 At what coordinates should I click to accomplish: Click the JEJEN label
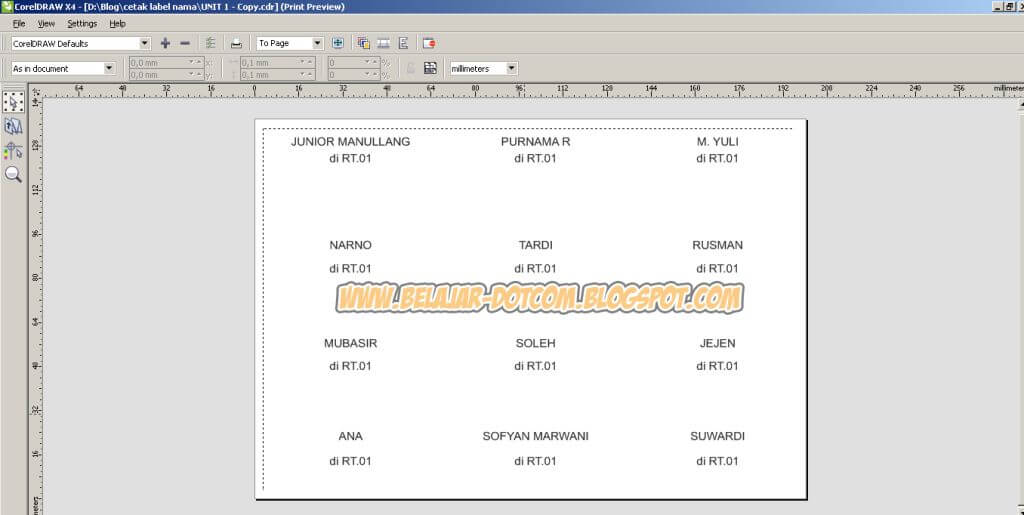[718, 343]
